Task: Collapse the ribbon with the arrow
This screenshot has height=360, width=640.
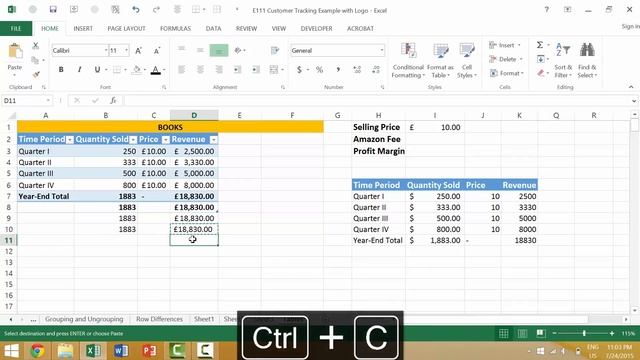Action: click(631, 87)
